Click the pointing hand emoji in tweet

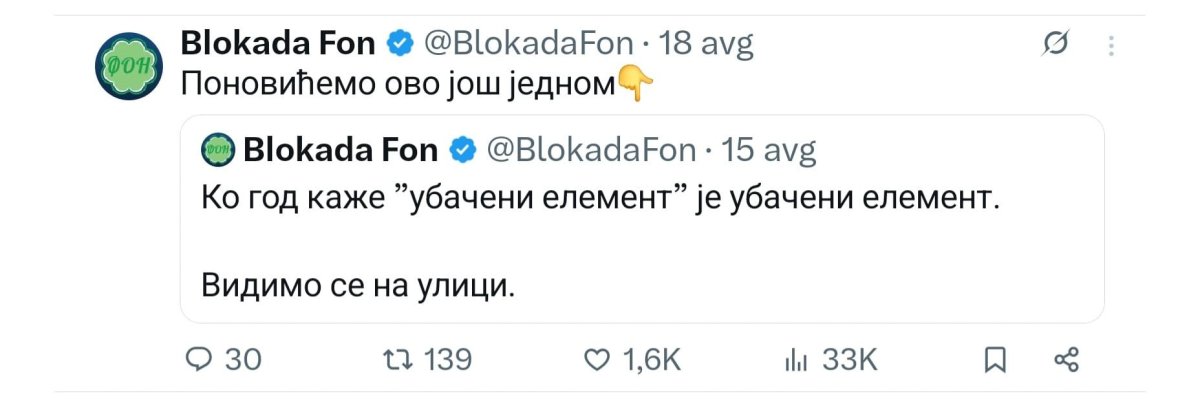point(636,84)
